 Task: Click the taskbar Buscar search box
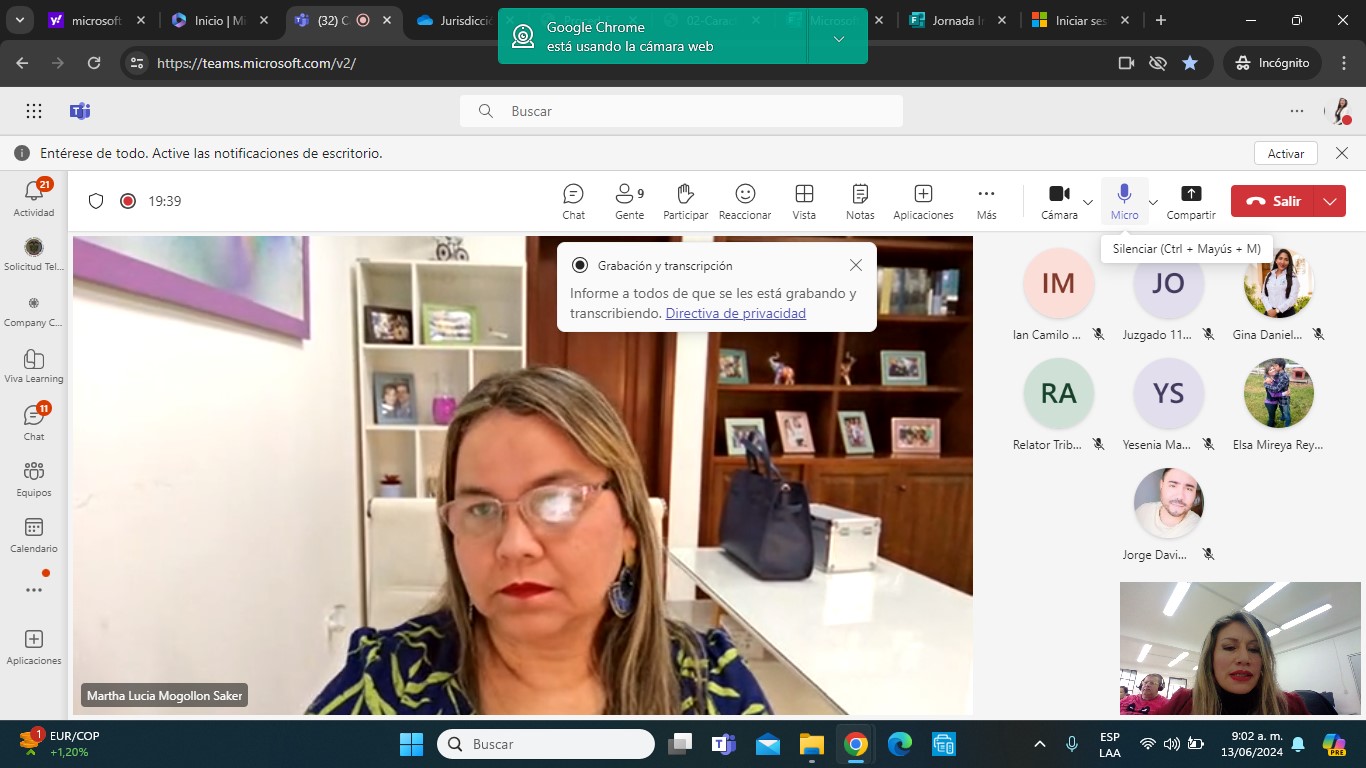click(x=546, y=744)
